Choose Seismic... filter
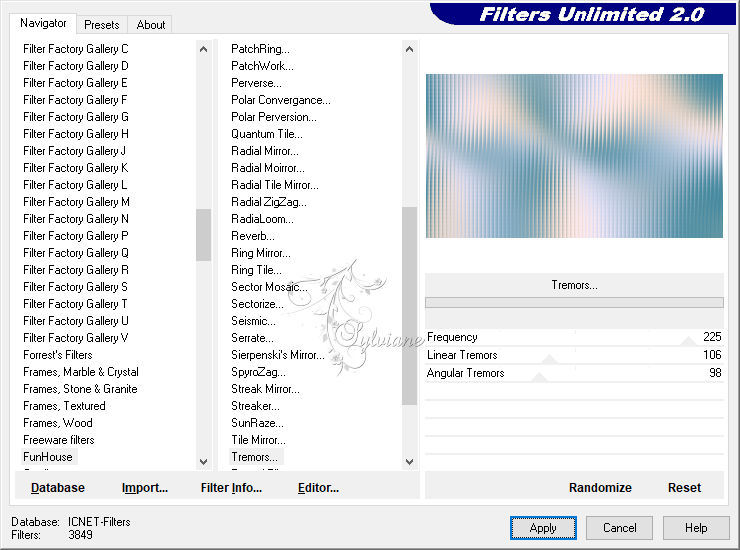Image resolution: width=740 pixels, height=550 pixels. [253, 321]
